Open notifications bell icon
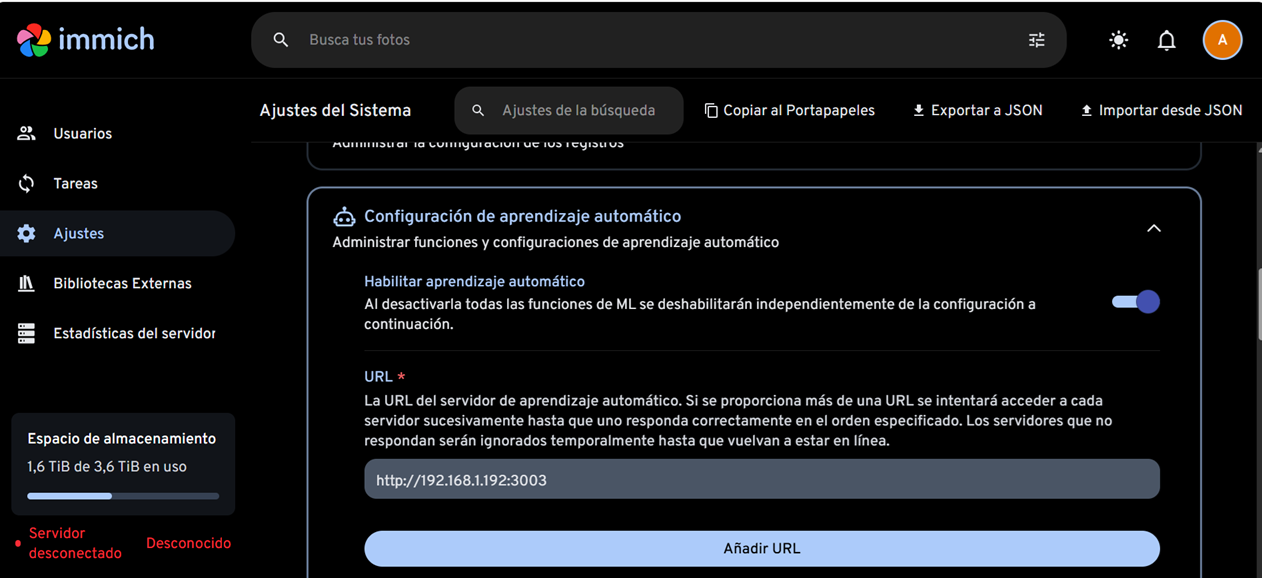The image size is (1262, 578). point(1166,40)
